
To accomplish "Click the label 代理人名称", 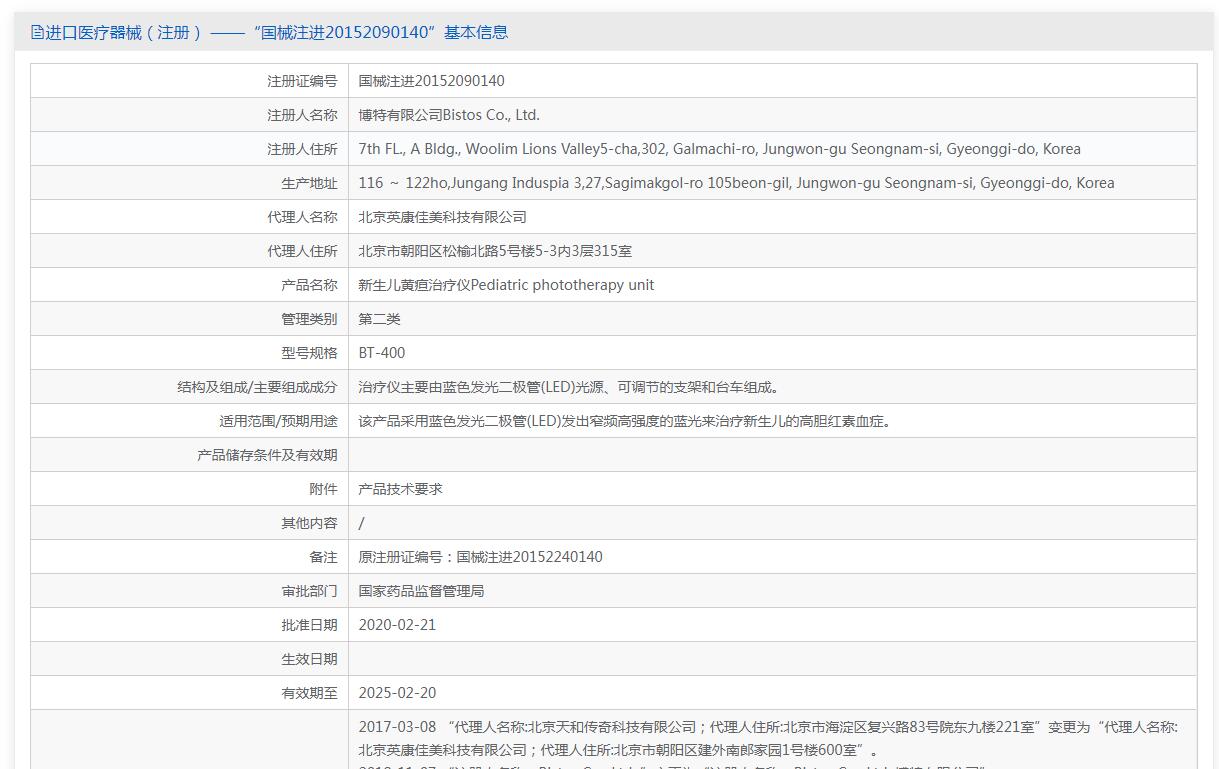I will coord(302,217).
